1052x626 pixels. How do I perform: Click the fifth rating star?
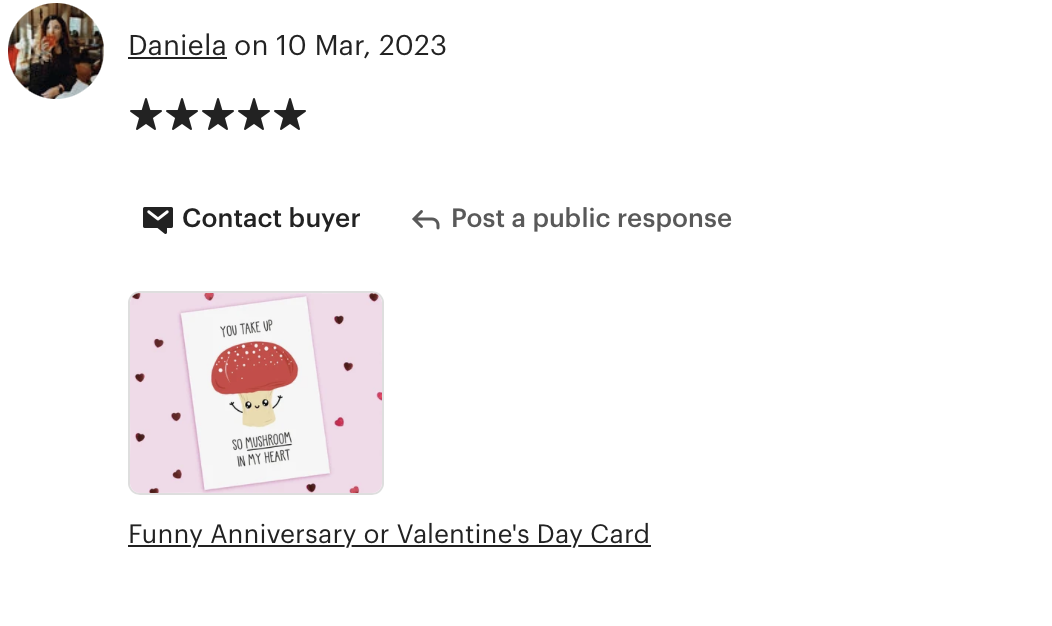pyautogui.click(x=290, y=114)
